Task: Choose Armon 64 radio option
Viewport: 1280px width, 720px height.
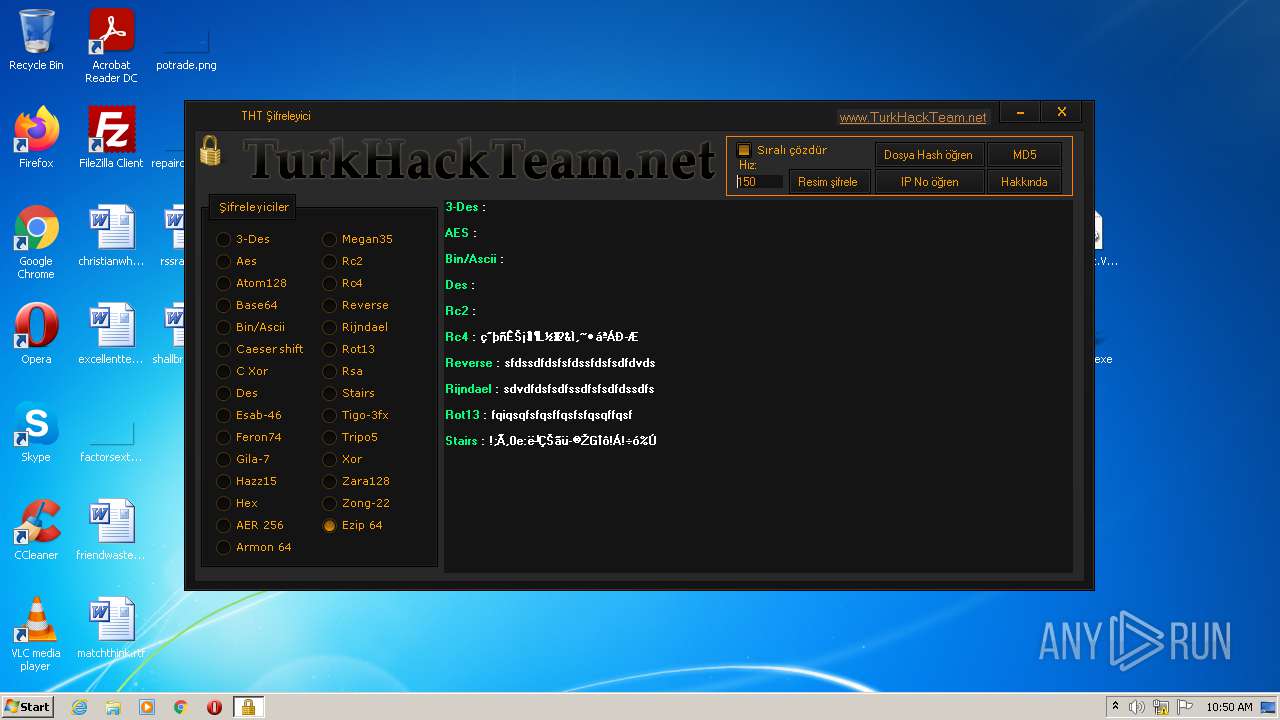Action: (x=223, y=547)
